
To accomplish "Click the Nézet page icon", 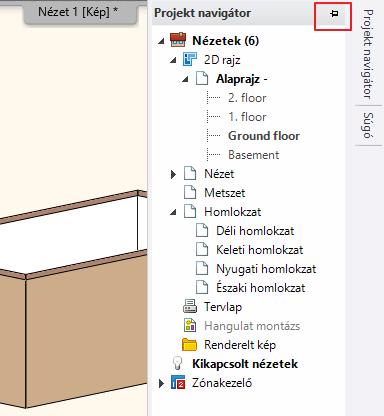I will 190,174.
